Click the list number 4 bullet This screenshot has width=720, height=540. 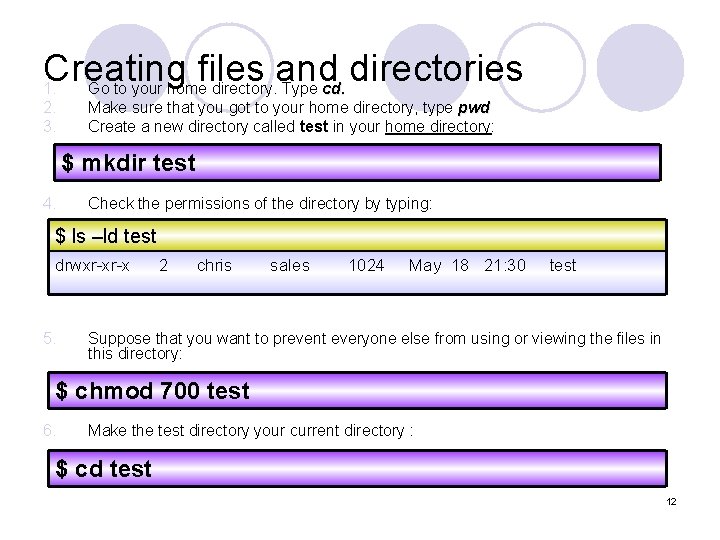(x=48, y=204)
